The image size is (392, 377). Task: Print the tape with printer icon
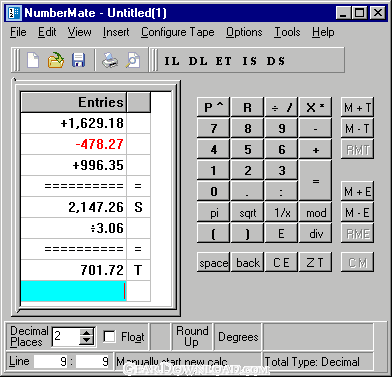point(110,60)
